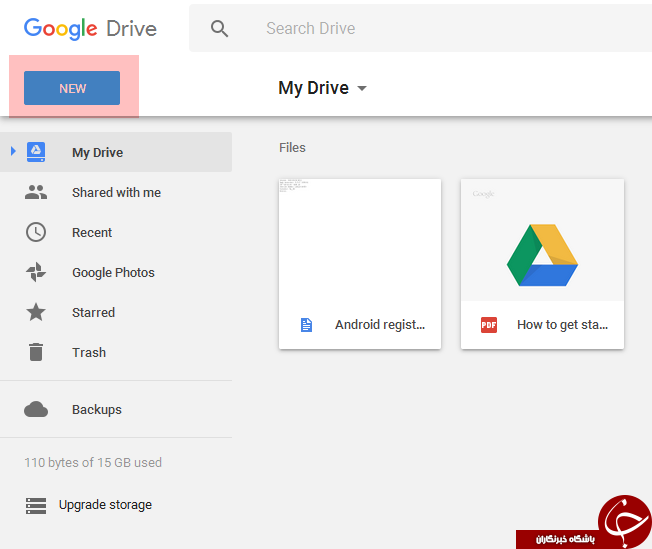
Task: Click the blue NEW button
Action: [72, 88]
